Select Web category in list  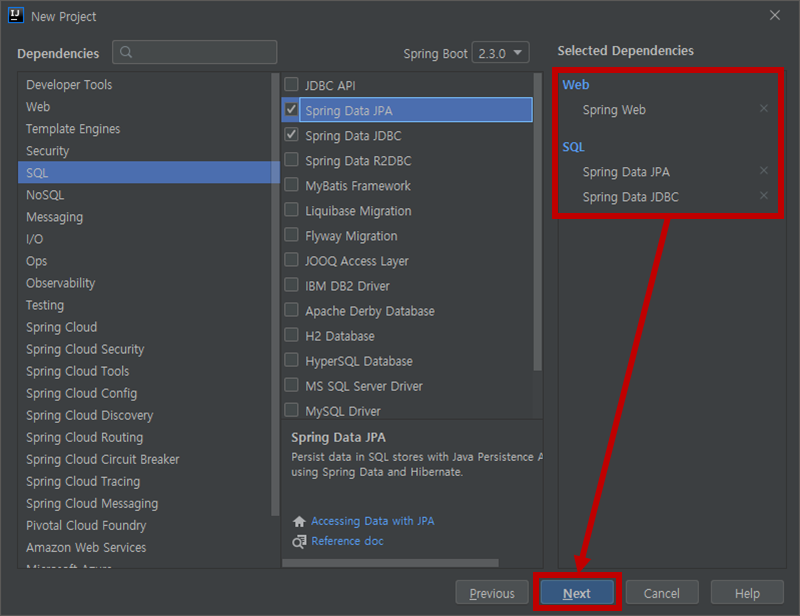[x=145, y=107]
